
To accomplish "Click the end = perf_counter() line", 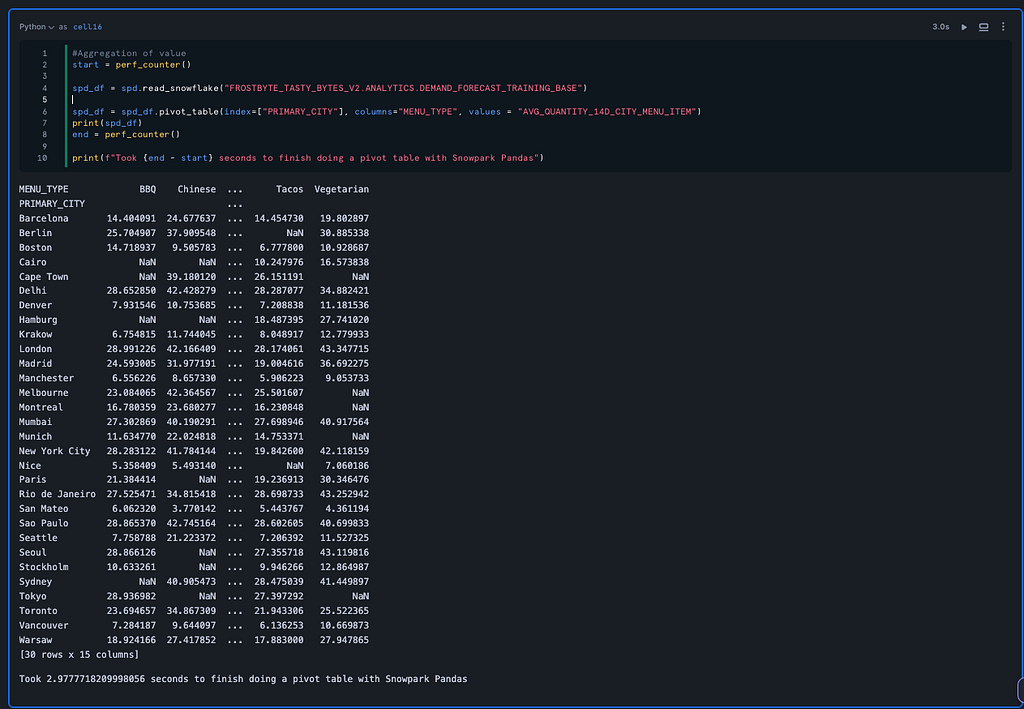I will tap(126, 134).
